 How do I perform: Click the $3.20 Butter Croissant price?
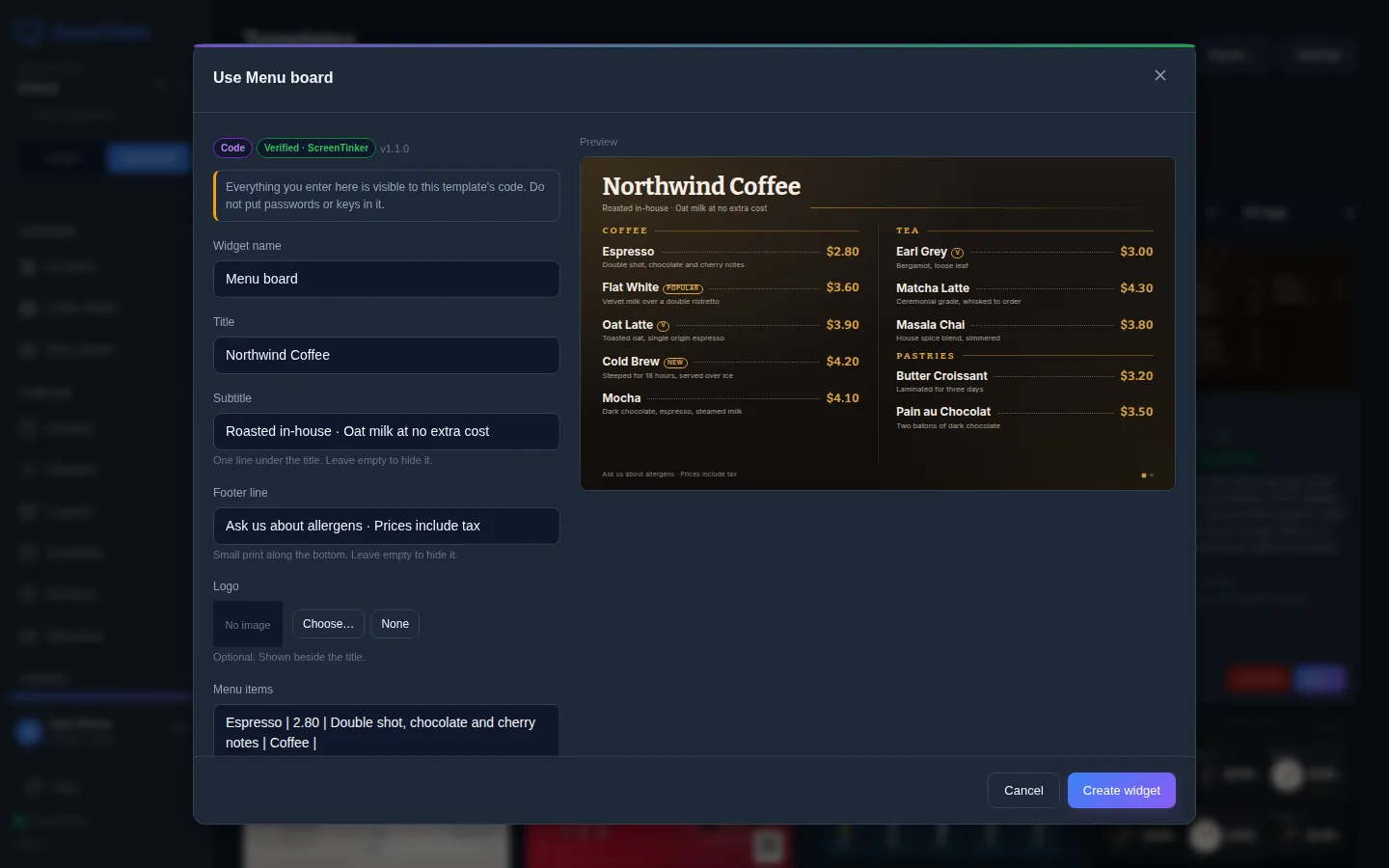(x=1136, y=376)
